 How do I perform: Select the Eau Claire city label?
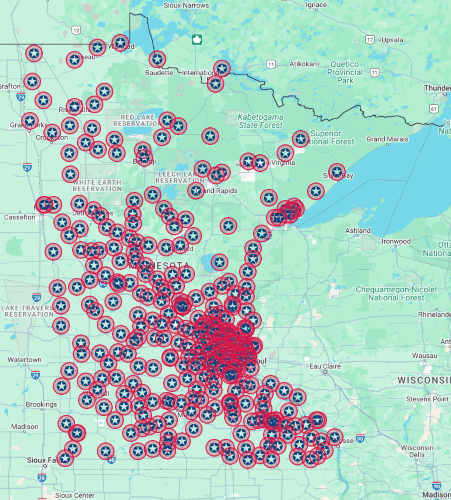(325, 366)
